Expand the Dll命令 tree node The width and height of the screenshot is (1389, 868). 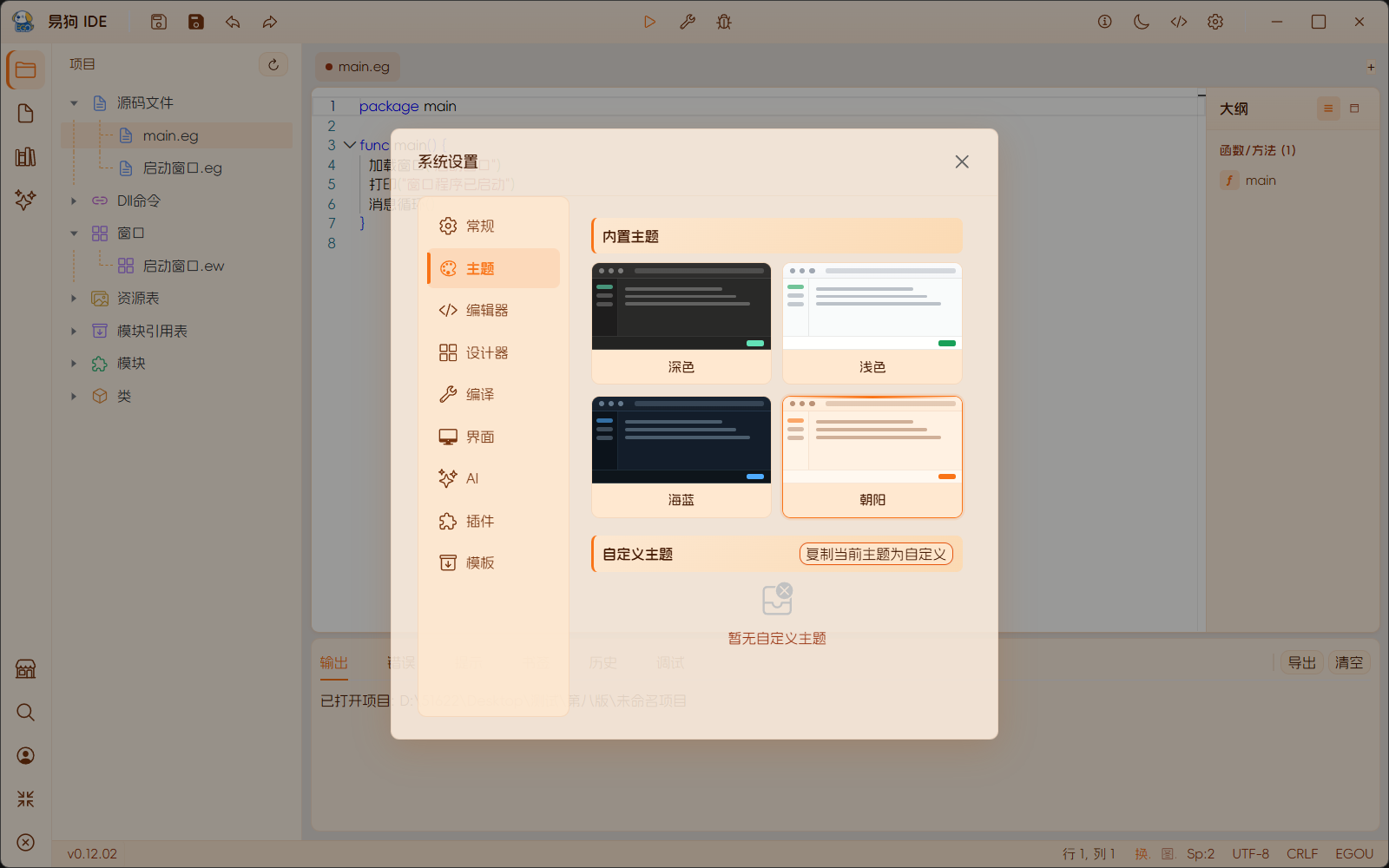pyautogui.click(x=74, y=201)
